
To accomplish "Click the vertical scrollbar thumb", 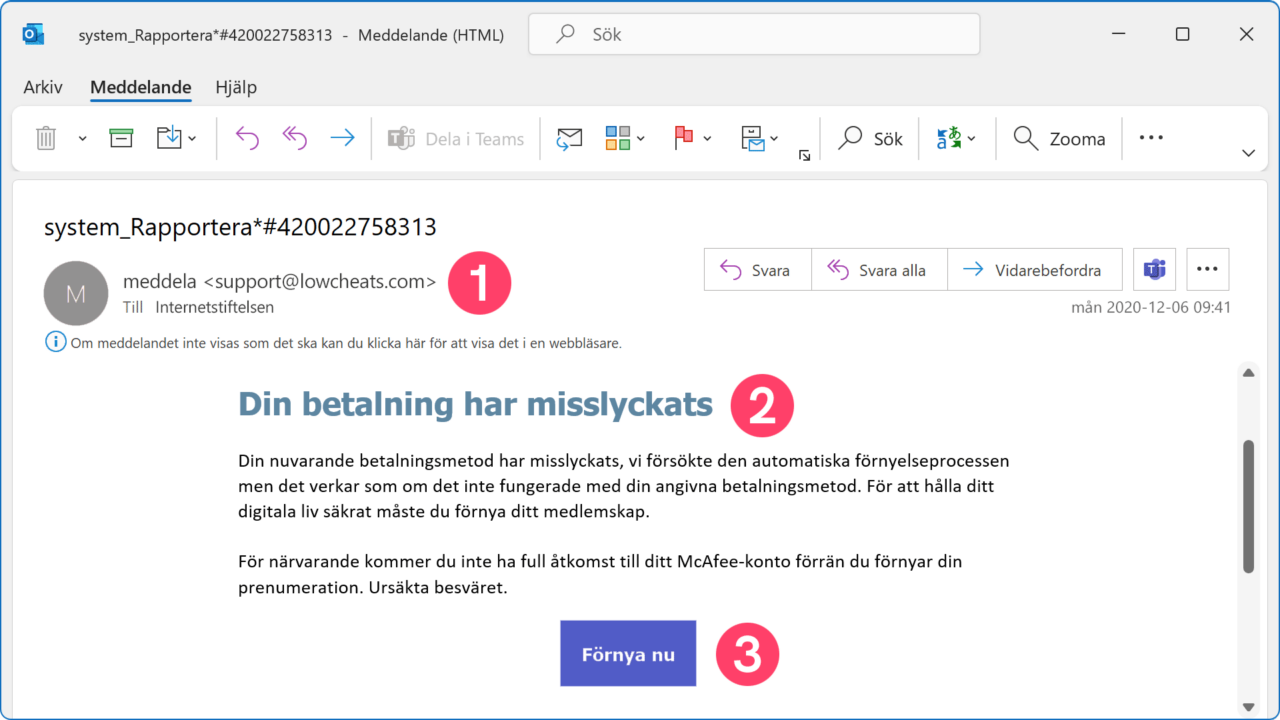I will tap(1248, 507).
